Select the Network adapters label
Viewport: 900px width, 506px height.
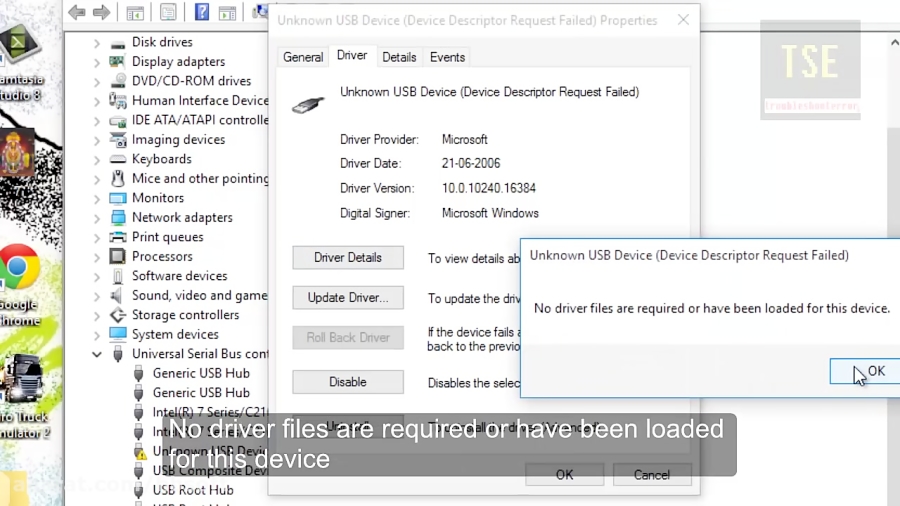(182, 217)
